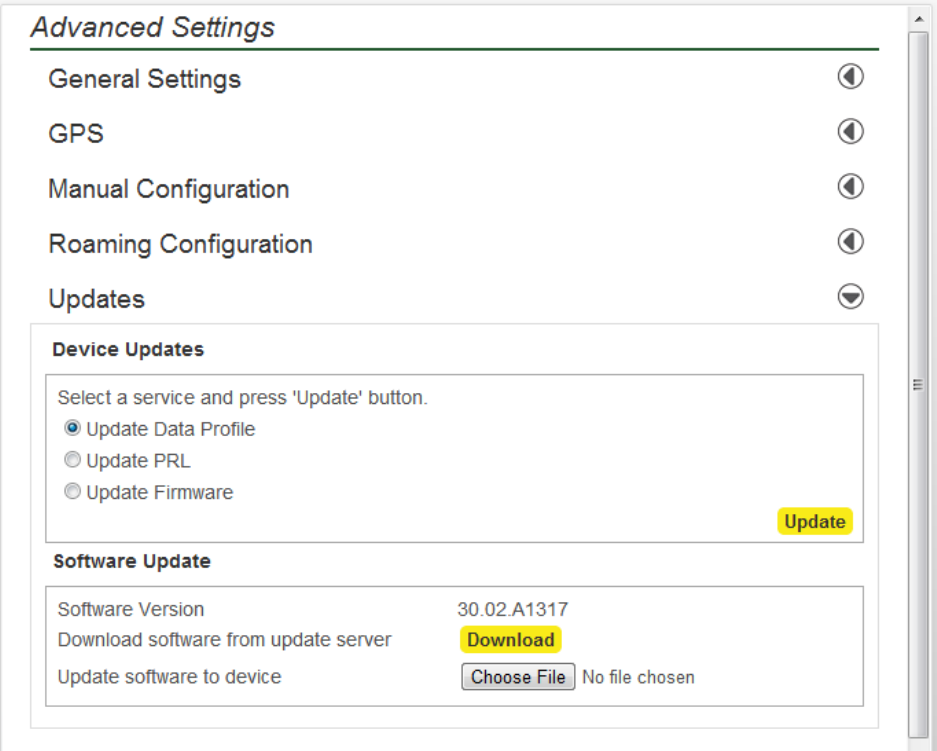This screenshot has height=751, width=937.
Task: Click the yellow Download button
Action: coord(511,640)
